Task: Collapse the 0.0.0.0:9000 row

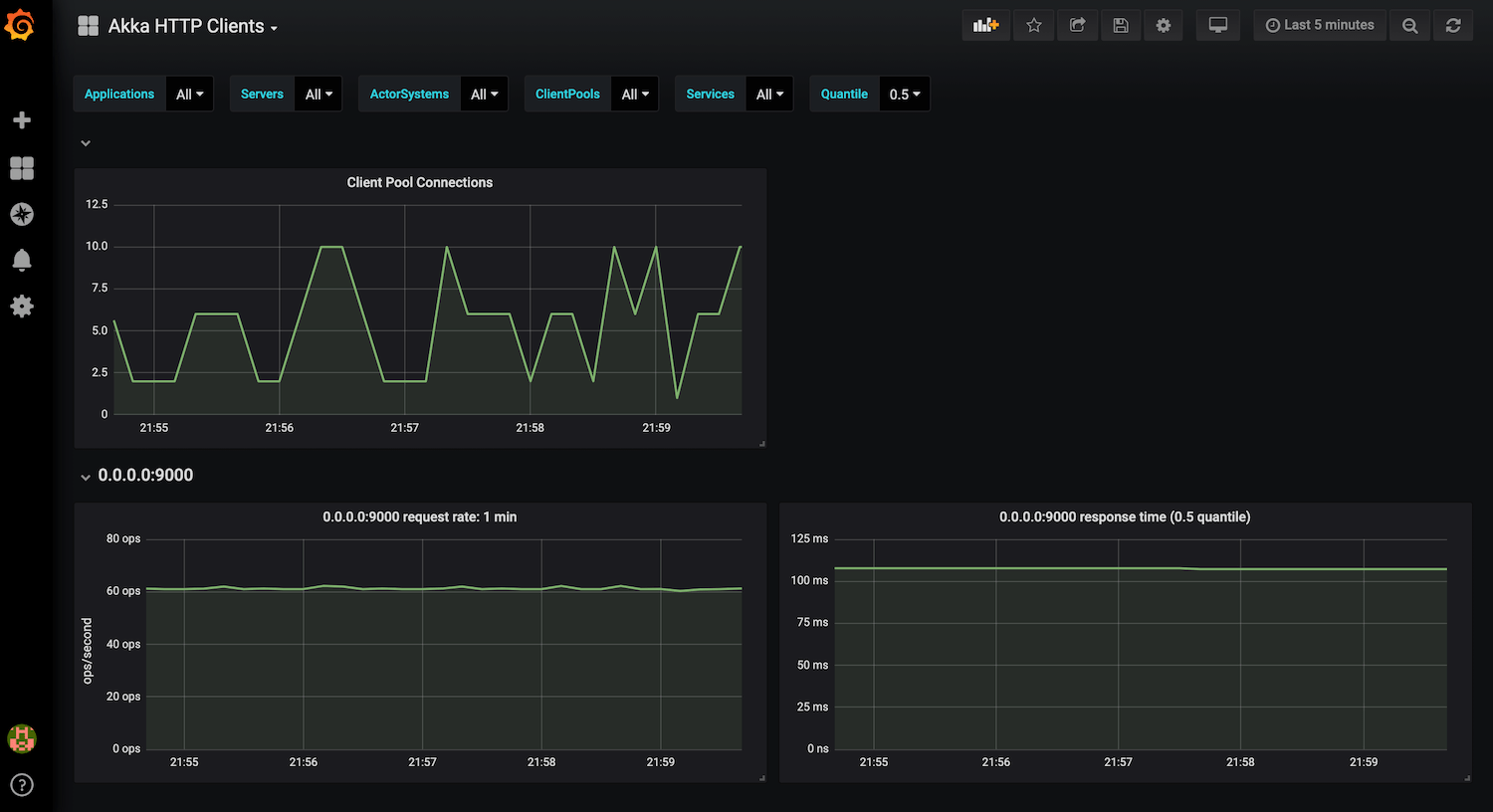Action: (86, 476)
